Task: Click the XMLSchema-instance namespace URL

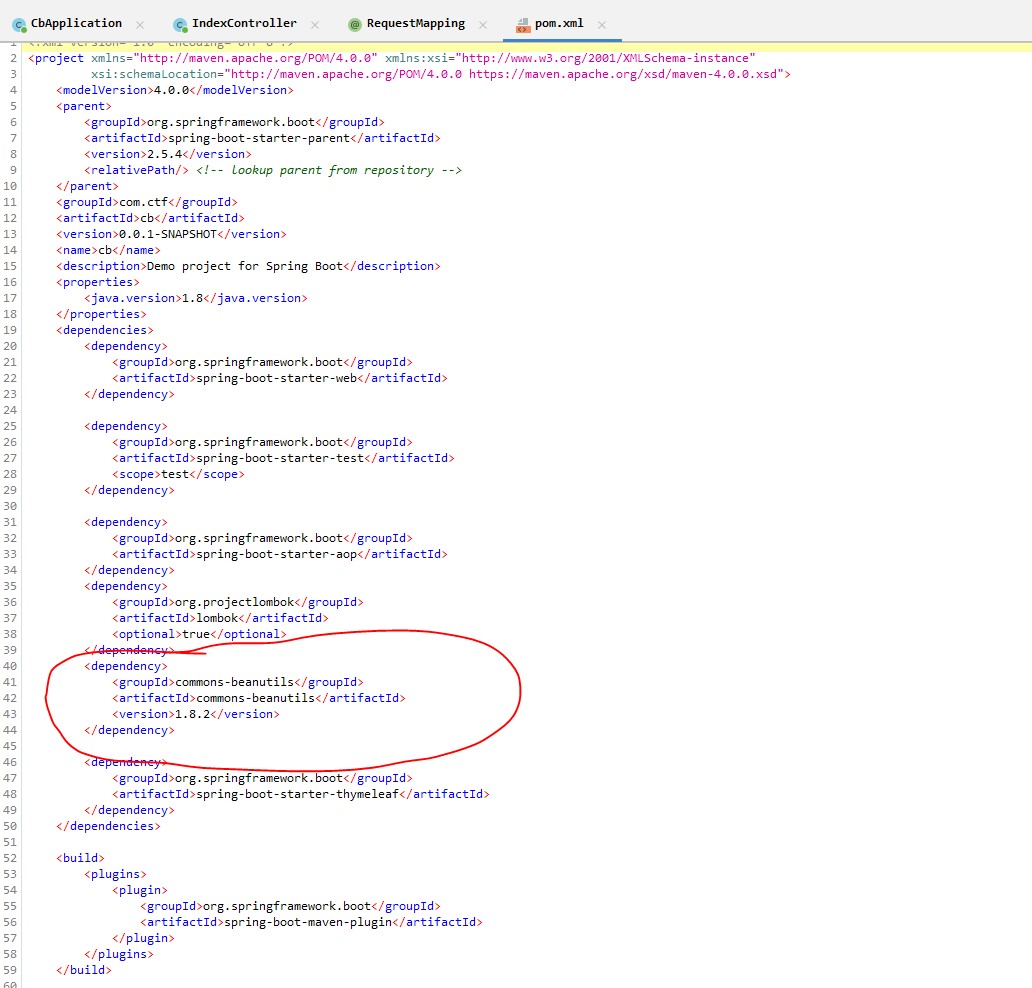Action: 606,59
